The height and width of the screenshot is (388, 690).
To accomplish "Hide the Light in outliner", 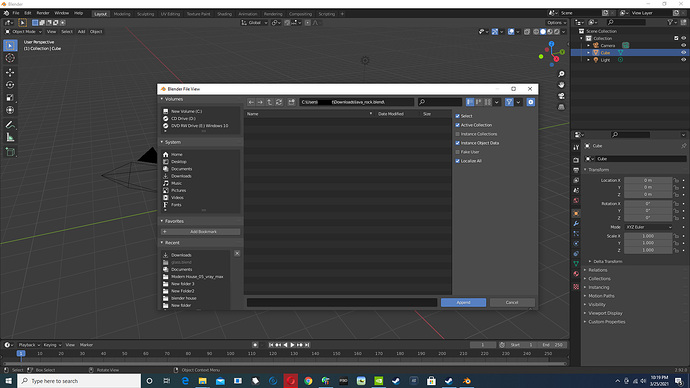I will (x=683, y=60).
